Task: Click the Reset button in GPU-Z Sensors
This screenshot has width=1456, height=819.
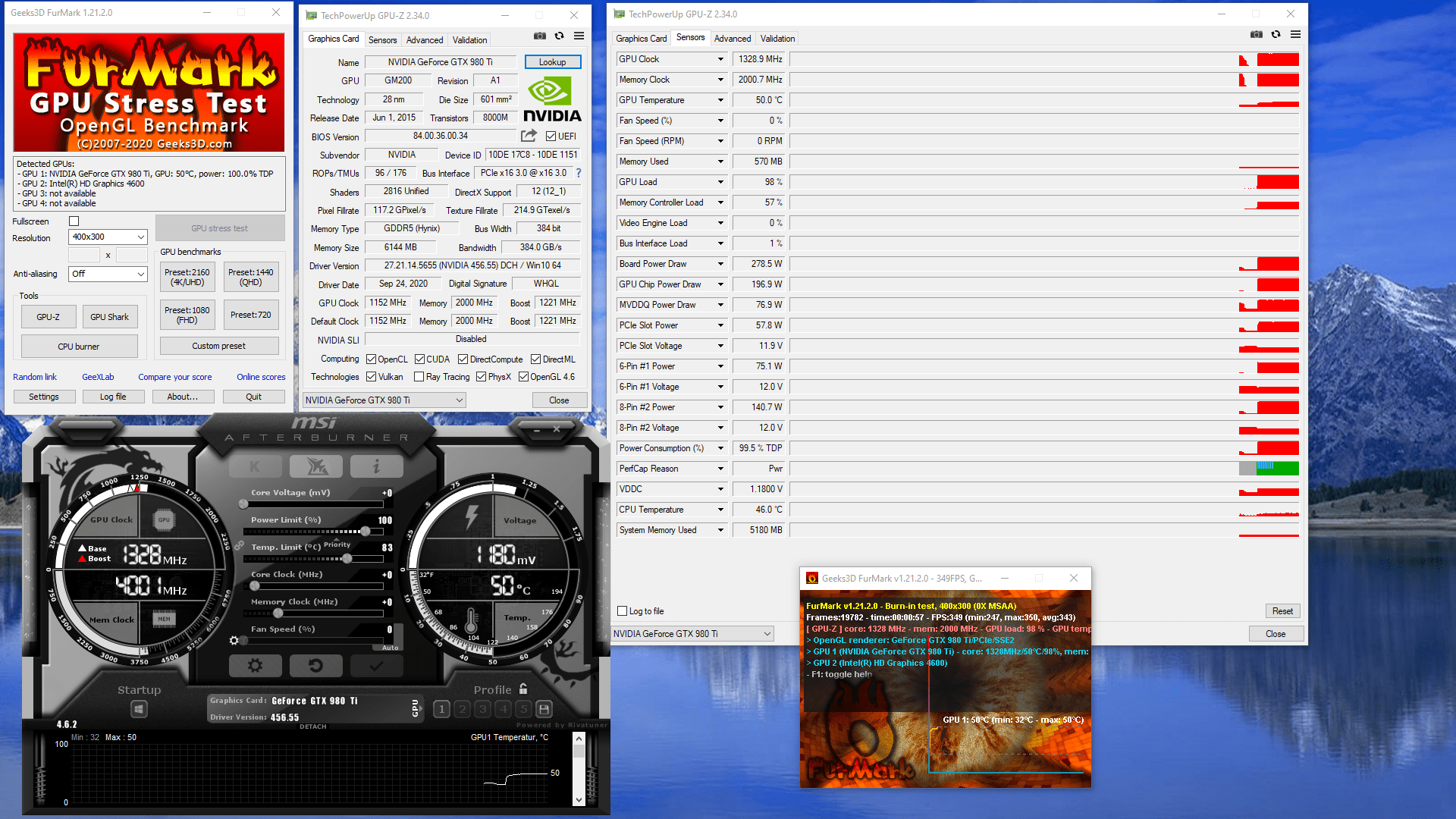Action: 1283,611
